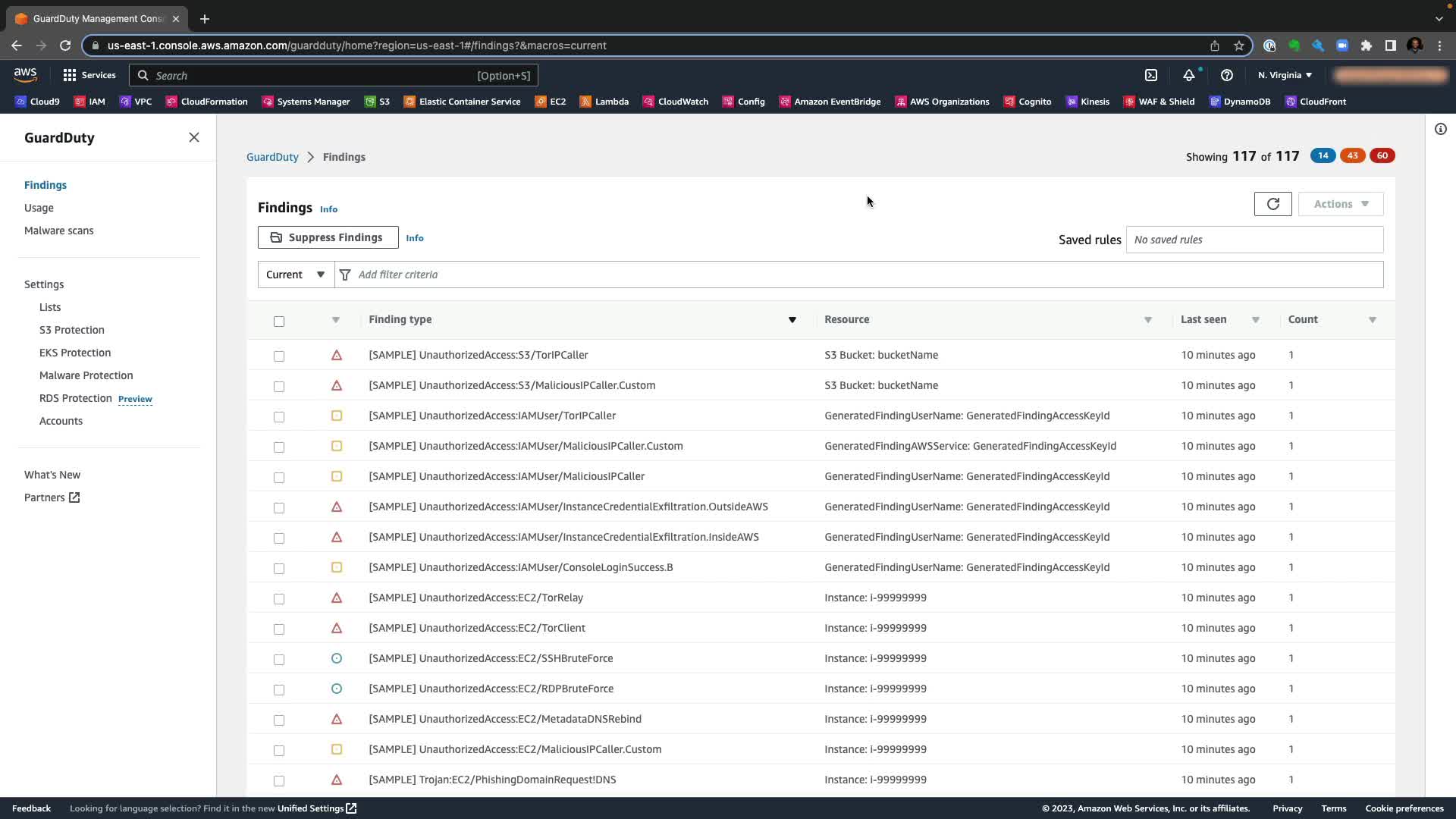The width and height of the screenshot is (1456, 819).
Task: Expand the Actions dropdown menu
Action: pyautogui.click(x=1340, y=204)
